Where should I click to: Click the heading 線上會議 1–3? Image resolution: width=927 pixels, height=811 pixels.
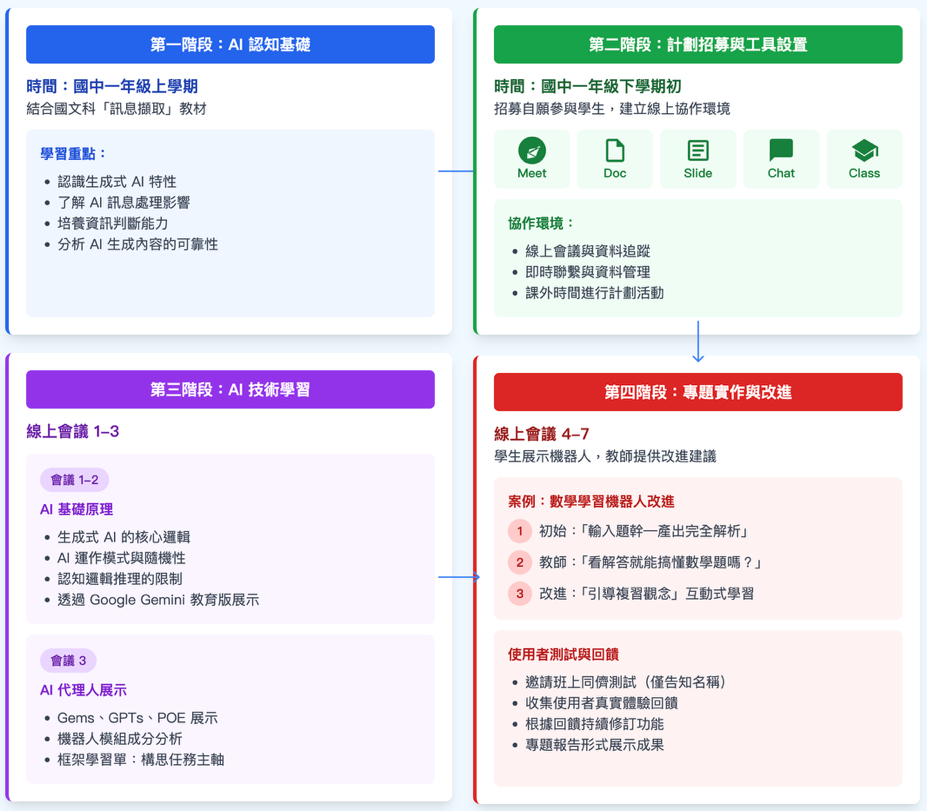(73, 432)
